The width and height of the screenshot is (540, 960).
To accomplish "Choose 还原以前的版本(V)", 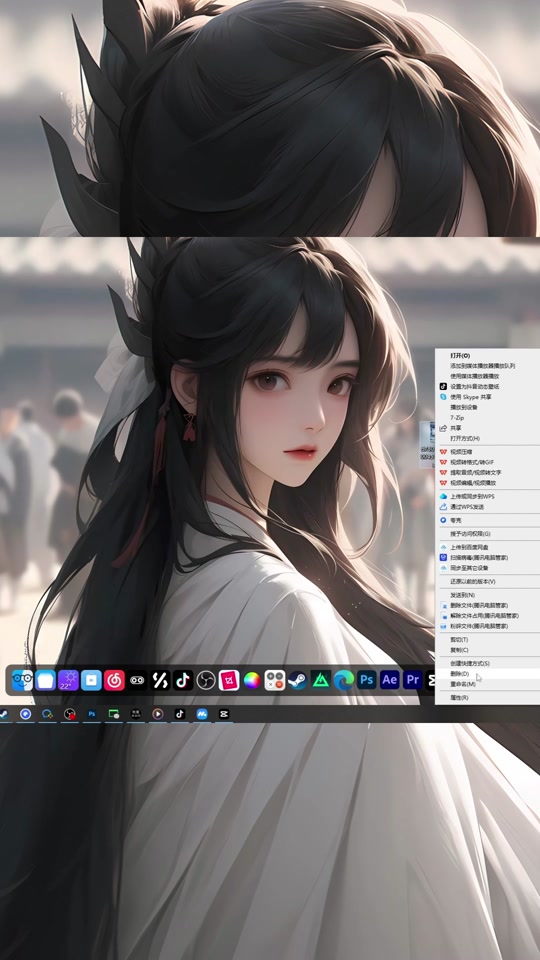I will pos(487,582).
